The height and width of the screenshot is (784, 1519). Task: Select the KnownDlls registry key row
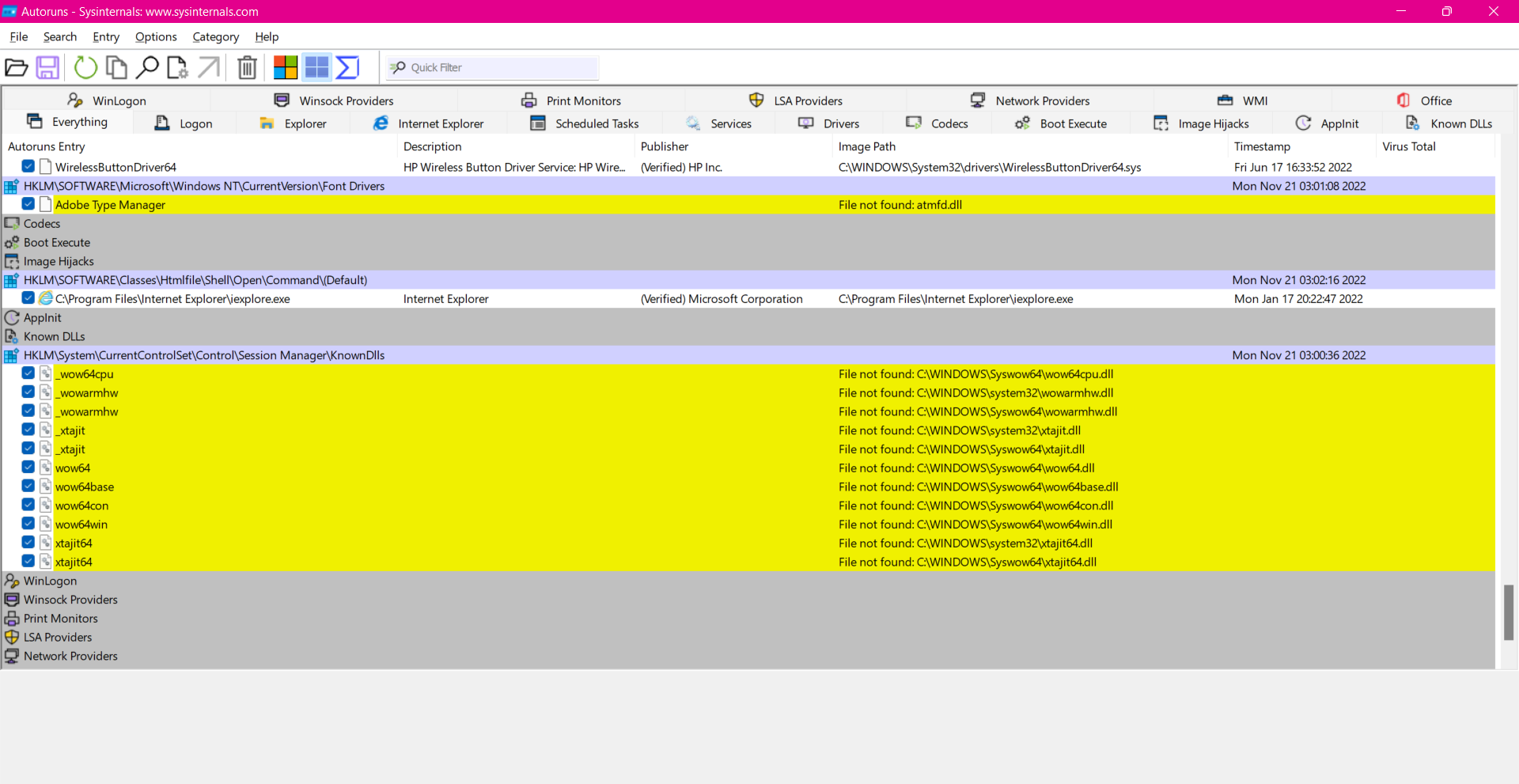click(748, 355)
